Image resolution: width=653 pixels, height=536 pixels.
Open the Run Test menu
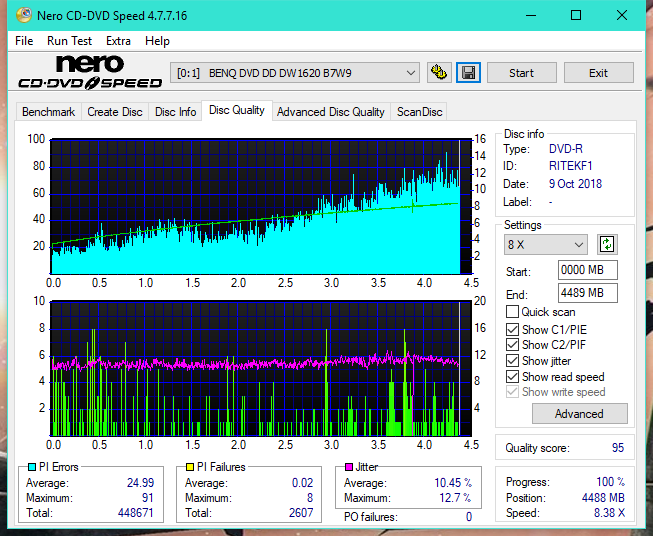(x=69, y=41)
